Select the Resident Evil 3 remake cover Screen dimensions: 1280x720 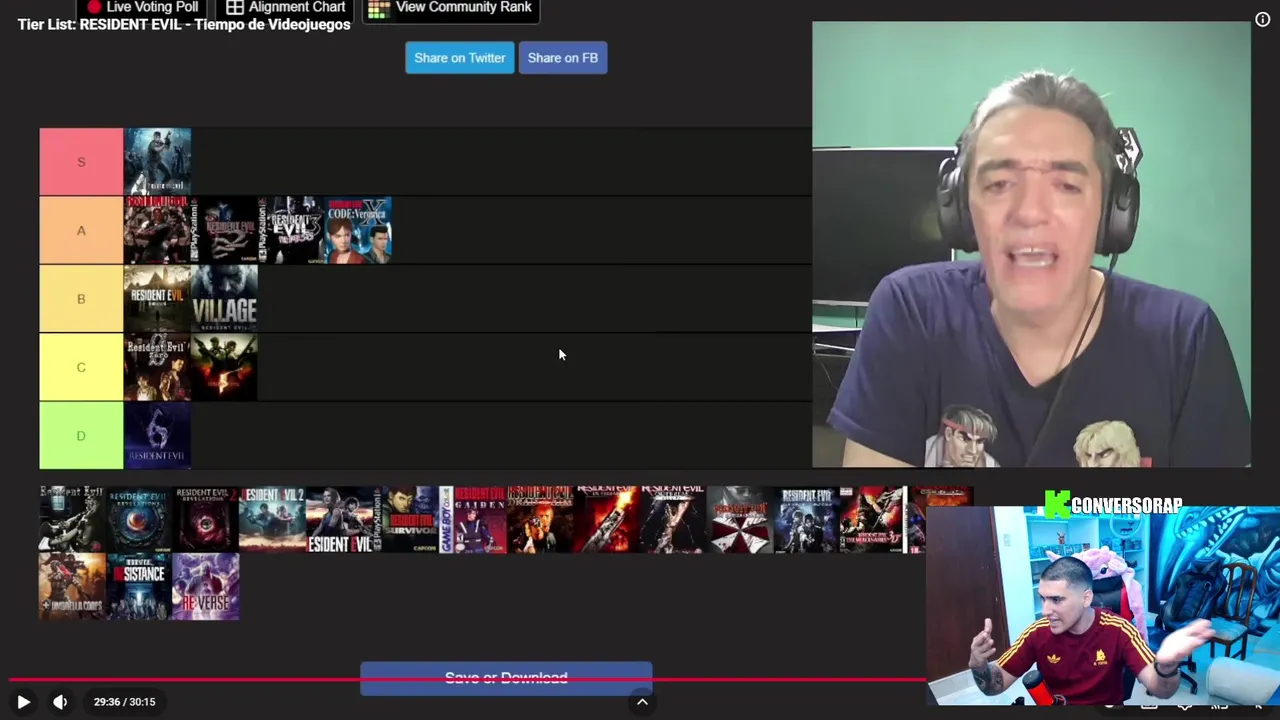[x=340, y=519]
